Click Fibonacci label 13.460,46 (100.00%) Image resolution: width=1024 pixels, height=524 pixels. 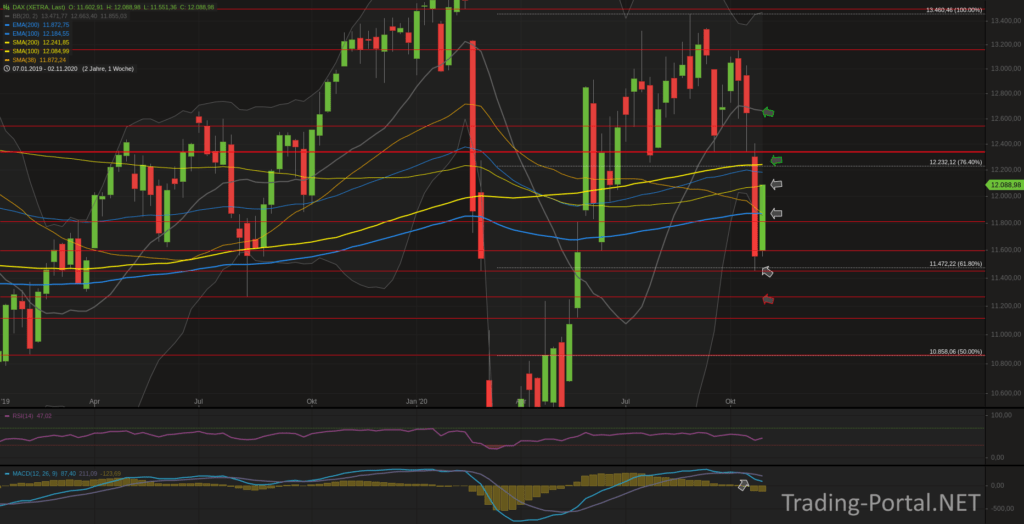click(955, 10)
